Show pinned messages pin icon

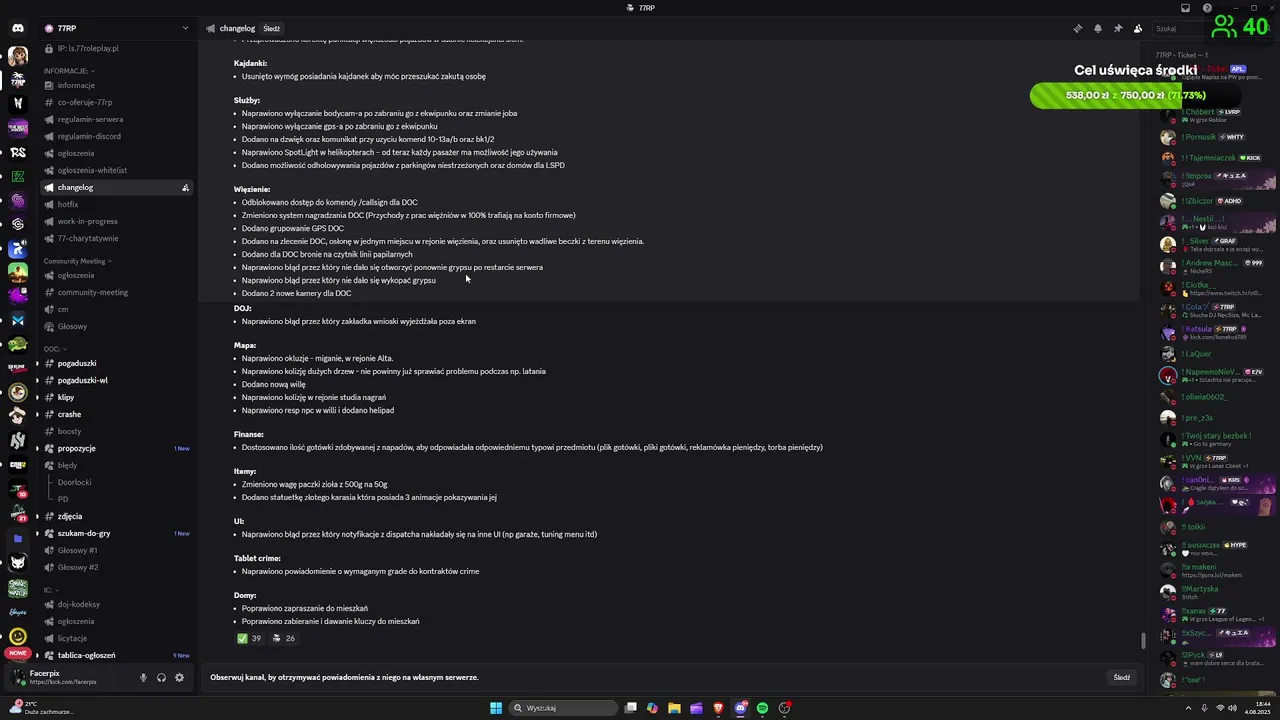tap(1118, 29)
